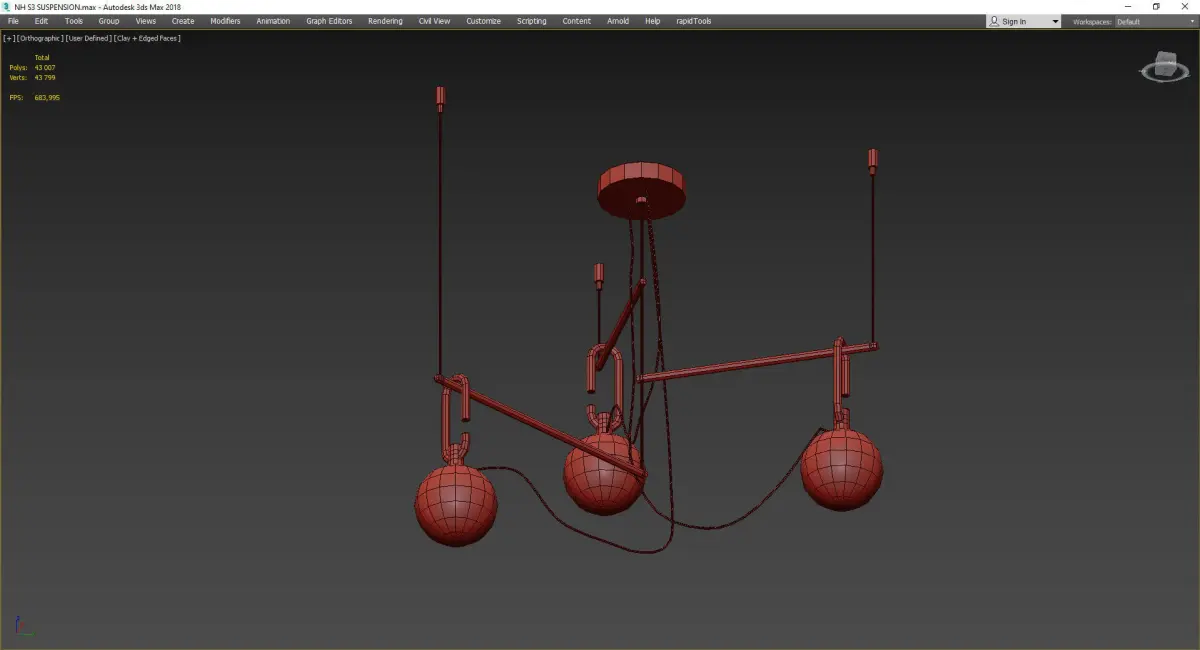The width and height of the screenshot is (1200, 650).
Task: Open the Edit menu
Action: coord(41,21)
